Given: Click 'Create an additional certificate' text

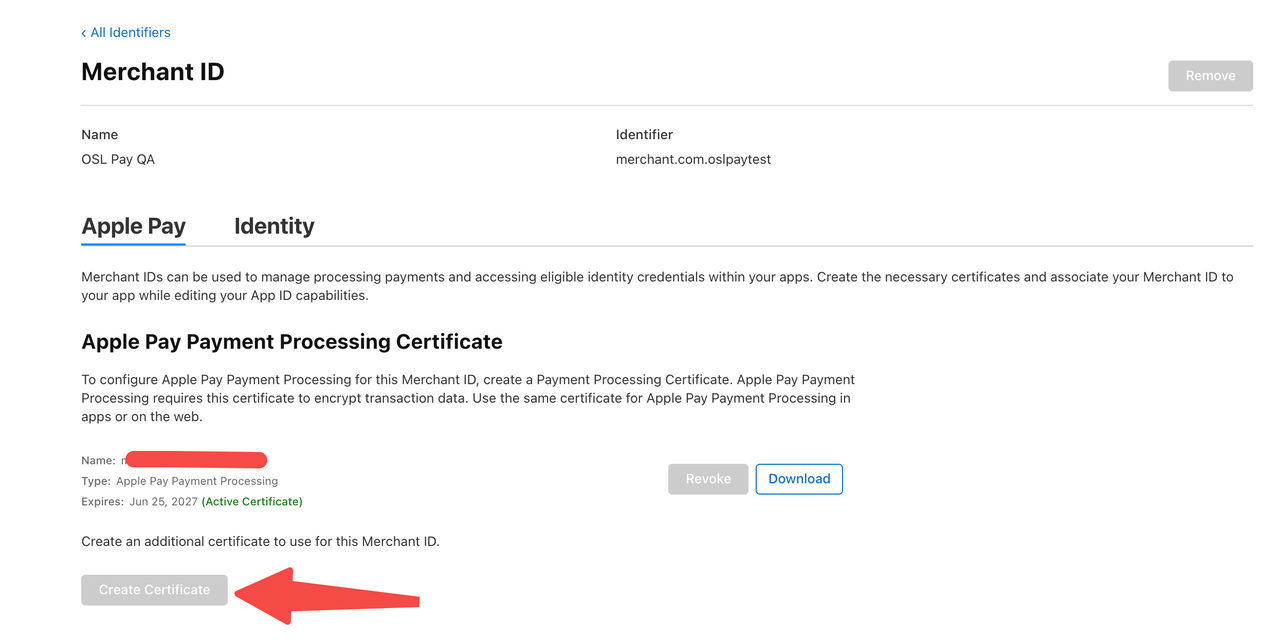Looking at the screenshot, I should click(x=260, y=541).
